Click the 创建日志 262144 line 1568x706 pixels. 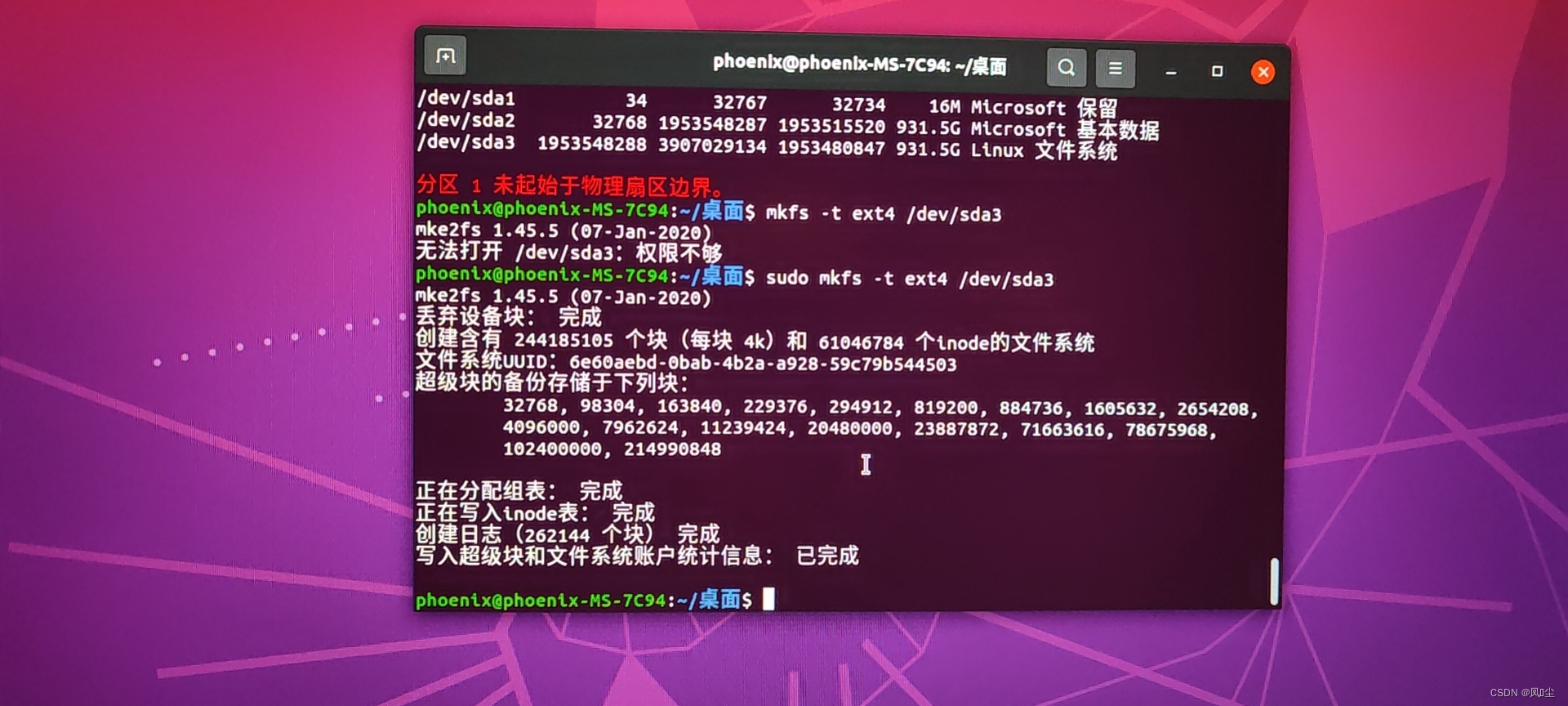tap(568, 534)
